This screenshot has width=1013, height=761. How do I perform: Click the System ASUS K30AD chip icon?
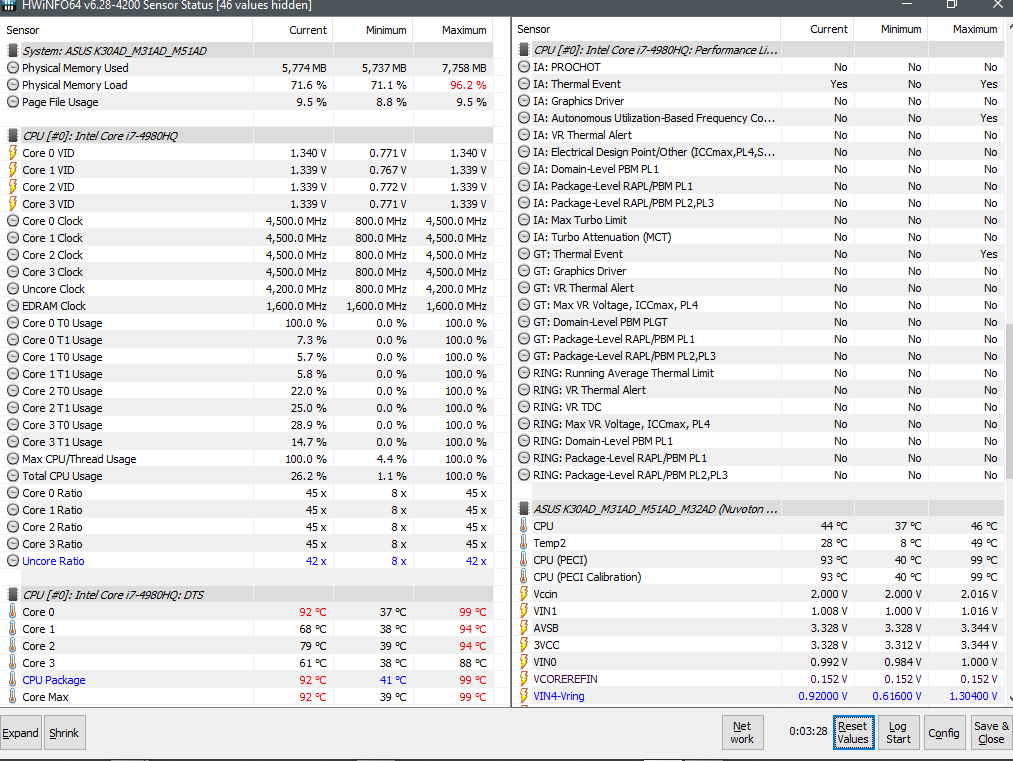coord(12,50)
